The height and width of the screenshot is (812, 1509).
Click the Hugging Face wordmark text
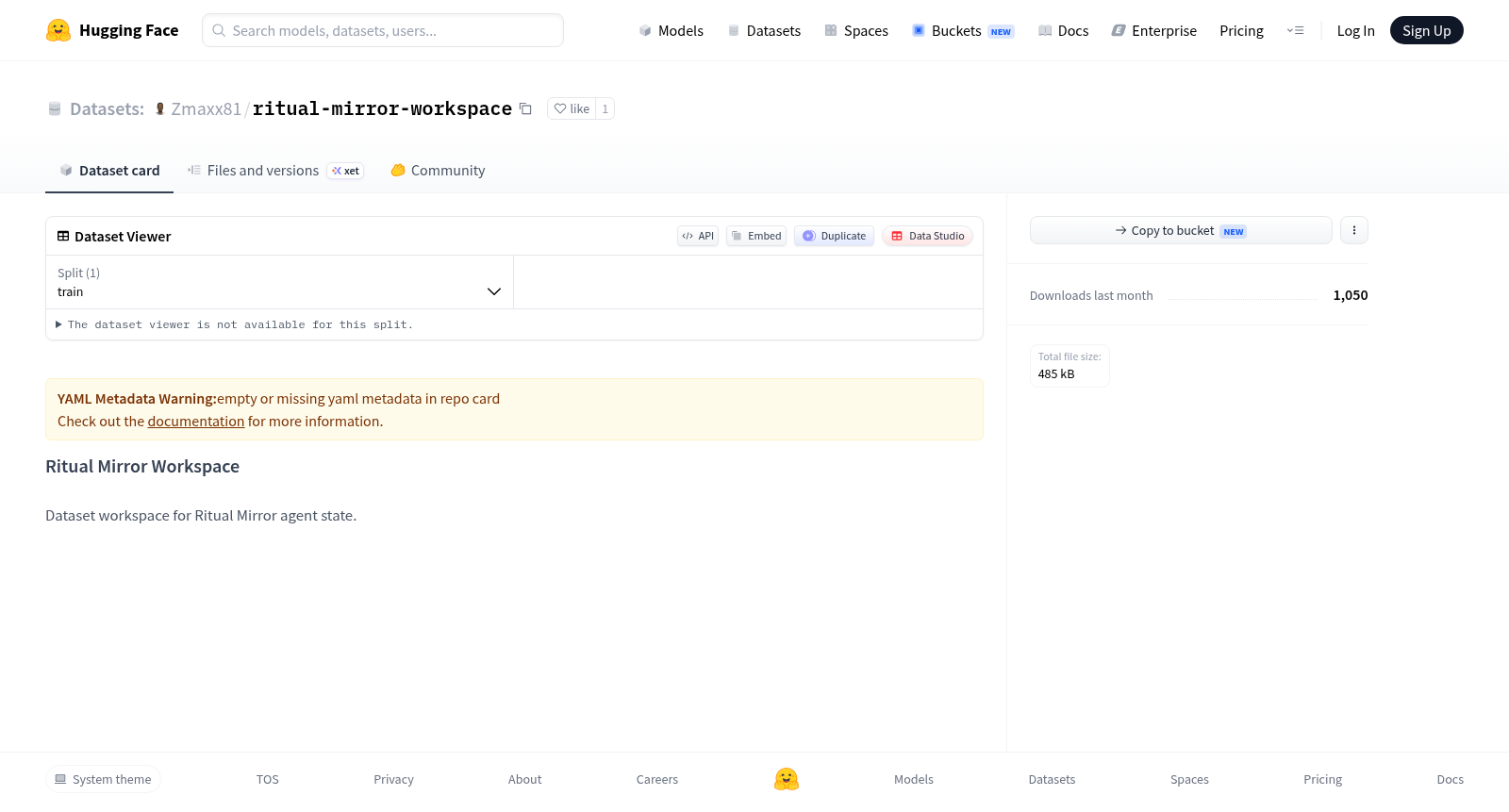click(x=129, y=30)
